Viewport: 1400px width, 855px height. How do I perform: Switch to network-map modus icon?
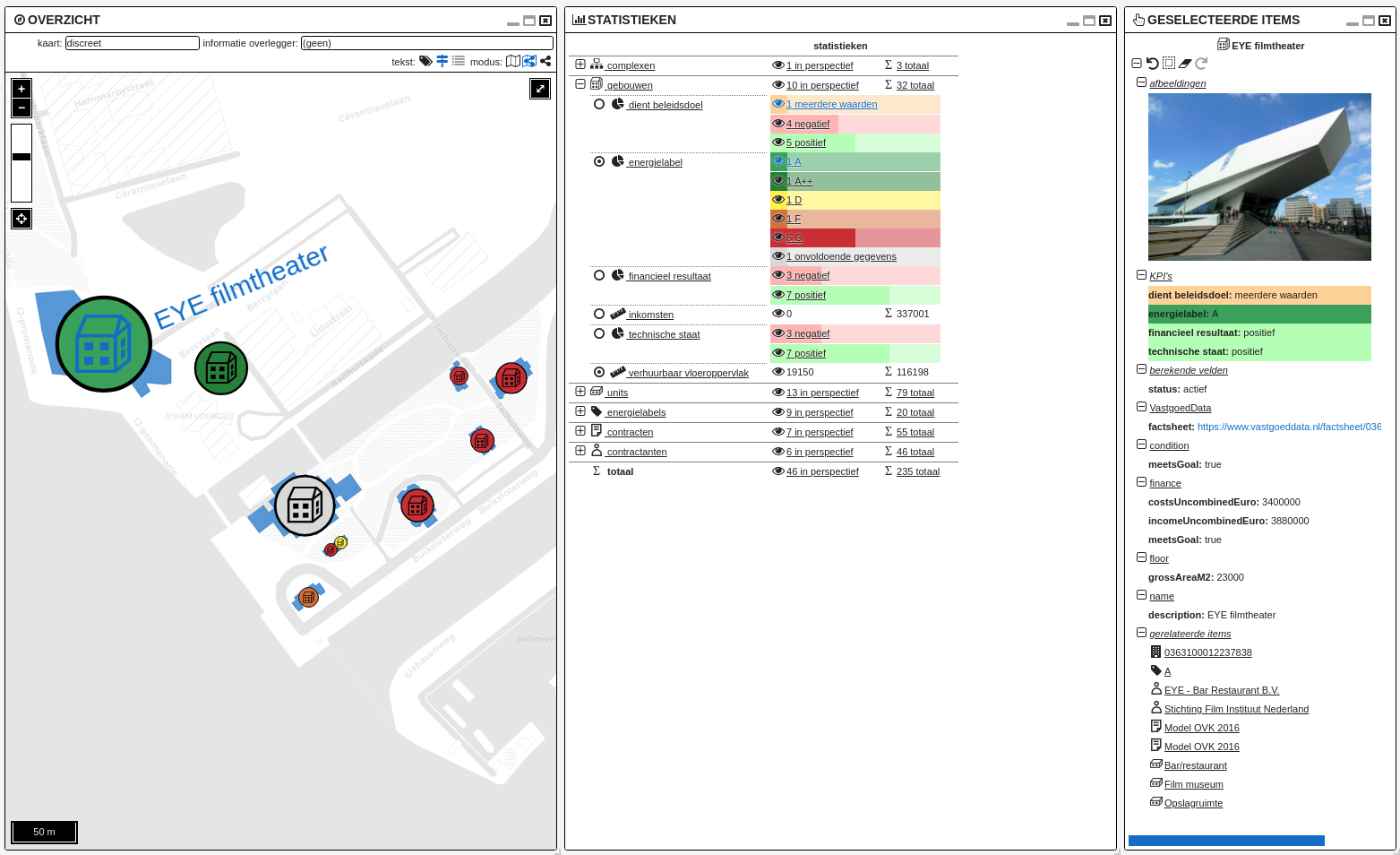529,61
